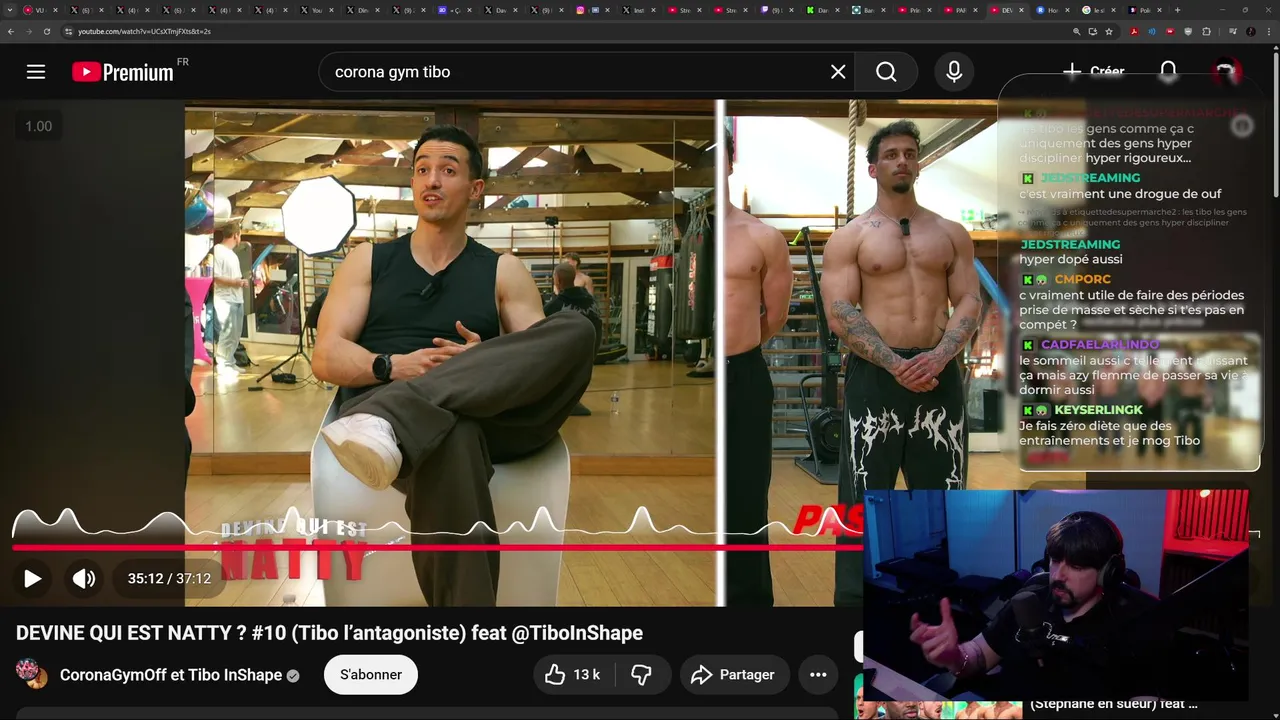Open CoronaGymOff et Tibo InShape channel

[x=171, y=675]
